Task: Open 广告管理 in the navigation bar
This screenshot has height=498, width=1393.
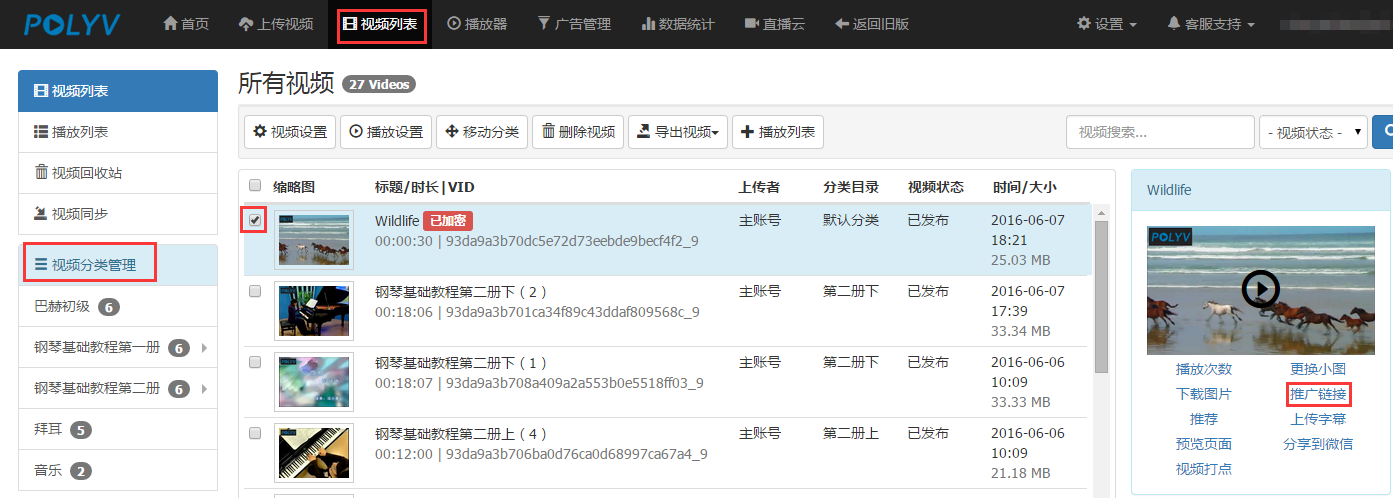Action: (574, 24)
